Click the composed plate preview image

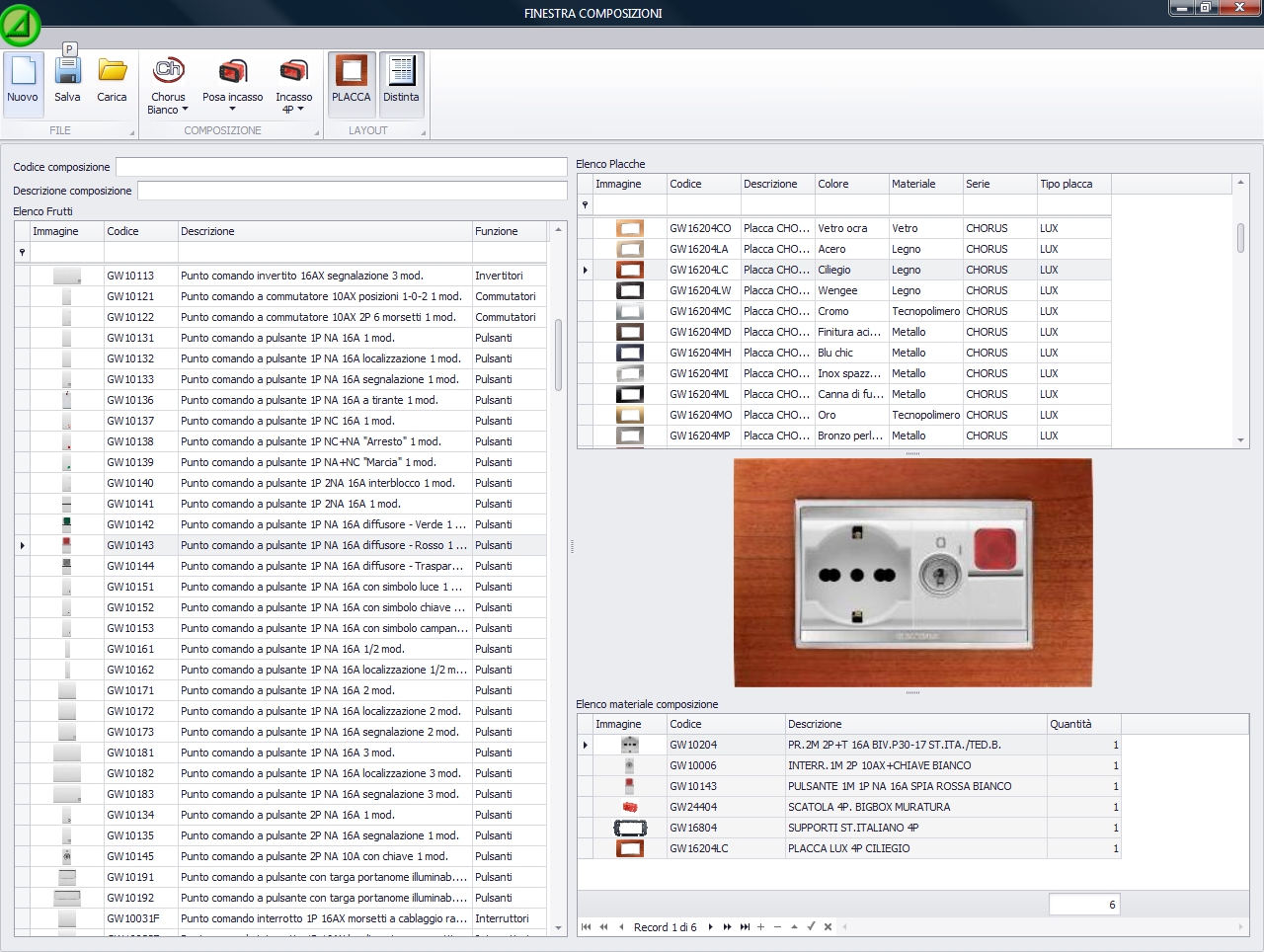(913, 573)
